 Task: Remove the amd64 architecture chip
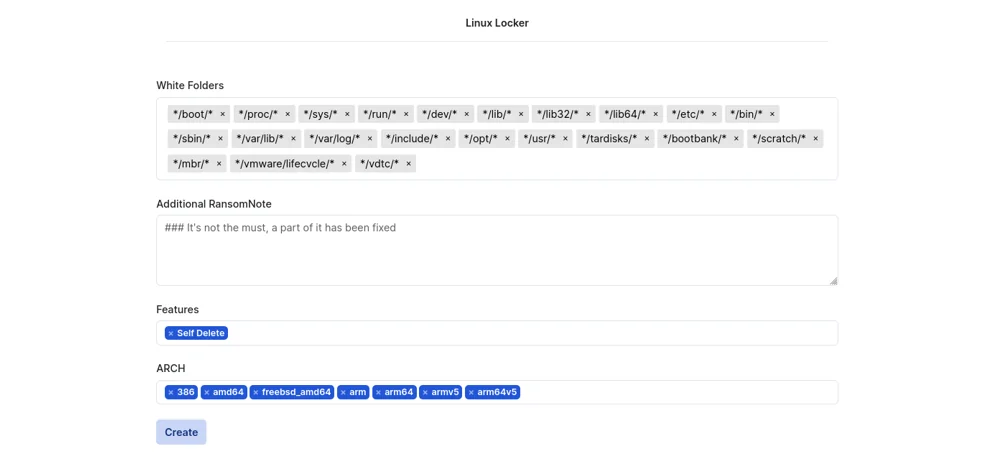[206, 392]
